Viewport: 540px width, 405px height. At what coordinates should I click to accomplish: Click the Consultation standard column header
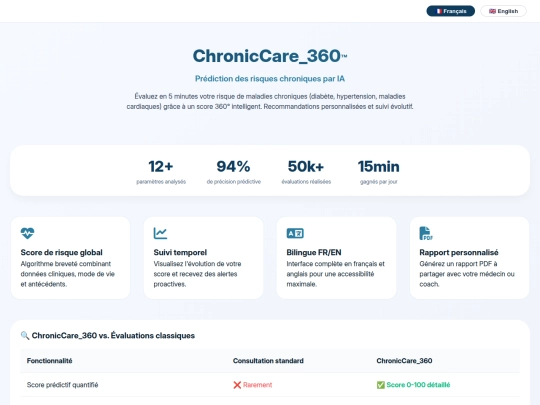pos(268,361)
